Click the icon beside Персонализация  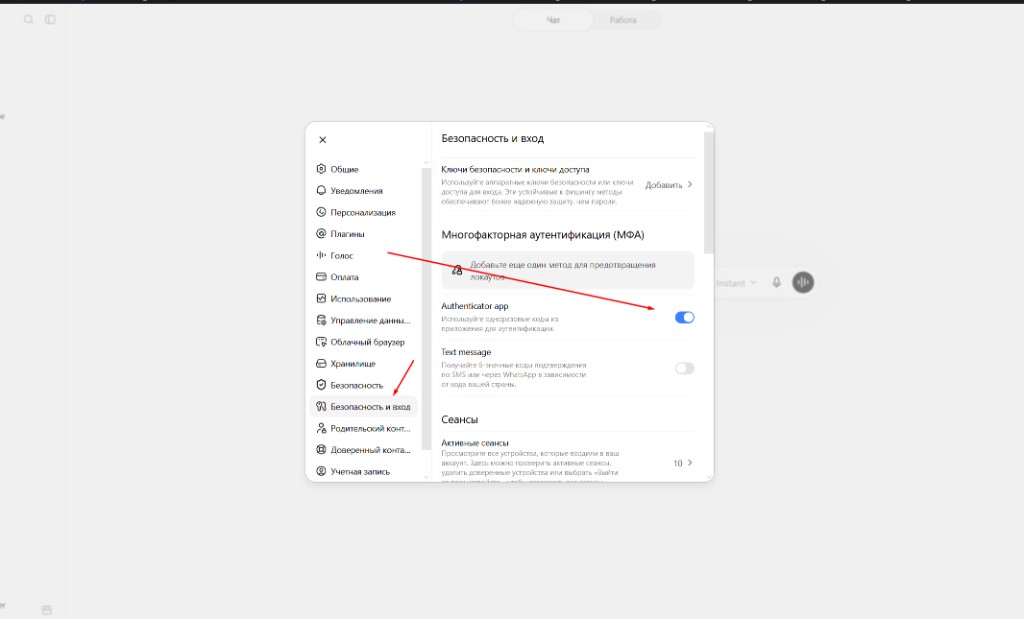tap(321, 212)
